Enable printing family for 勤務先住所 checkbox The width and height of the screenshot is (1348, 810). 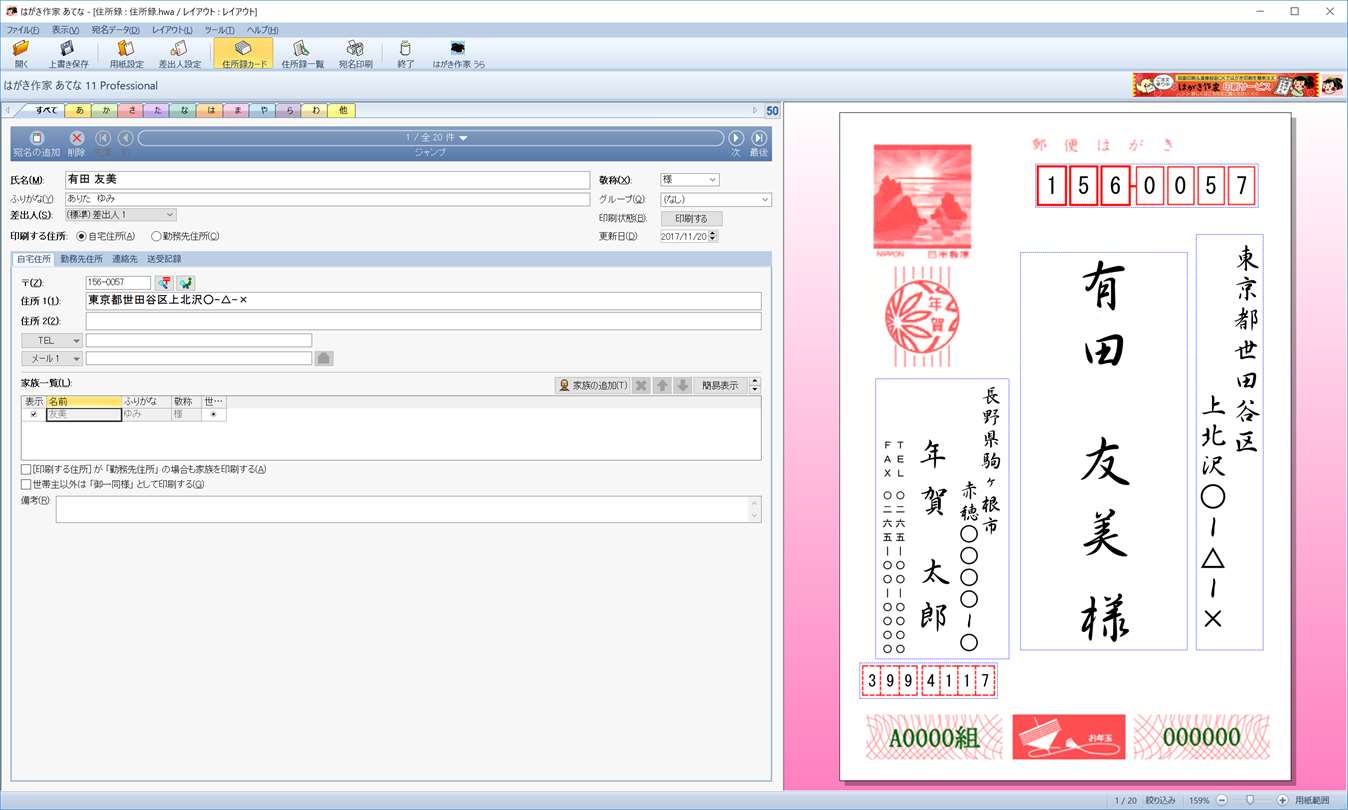[x=26, y=469]
